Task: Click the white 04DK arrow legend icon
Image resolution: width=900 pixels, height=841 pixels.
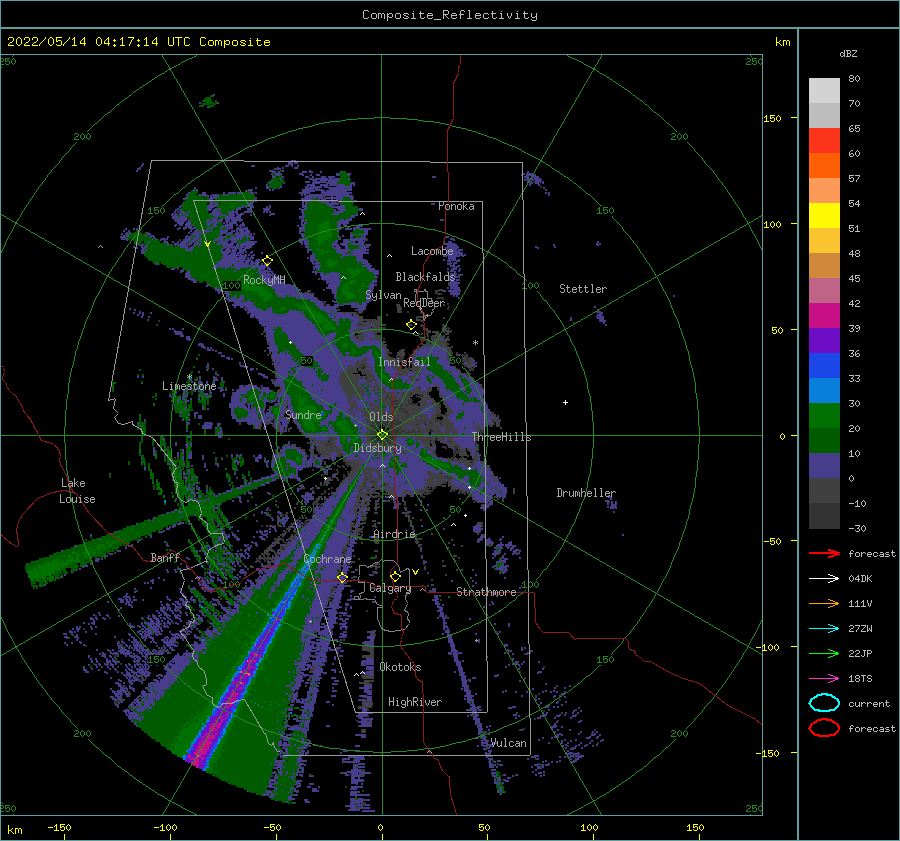Action: [x=824, y=578]
